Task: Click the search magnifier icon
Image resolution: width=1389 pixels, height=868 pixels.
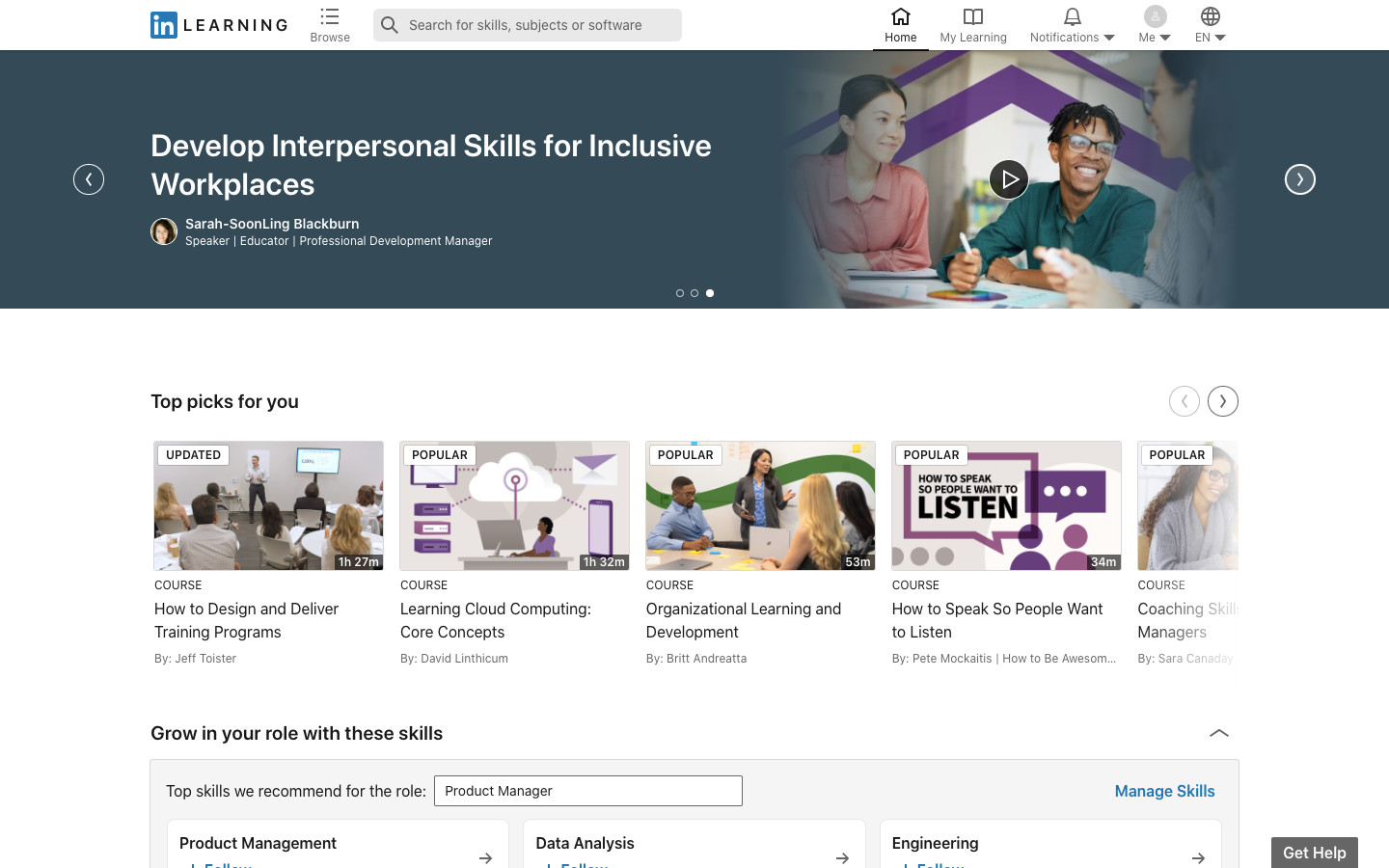Action: click(390, 25)
